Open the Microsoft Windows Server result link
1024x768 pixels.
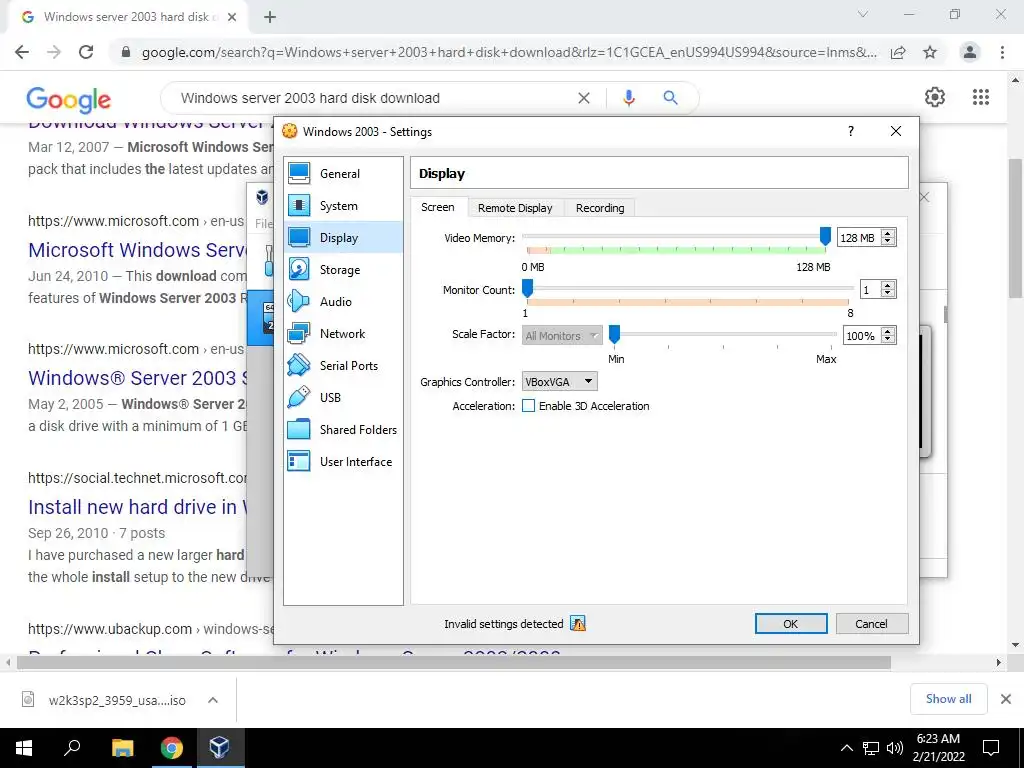click(x=137, y=249)
